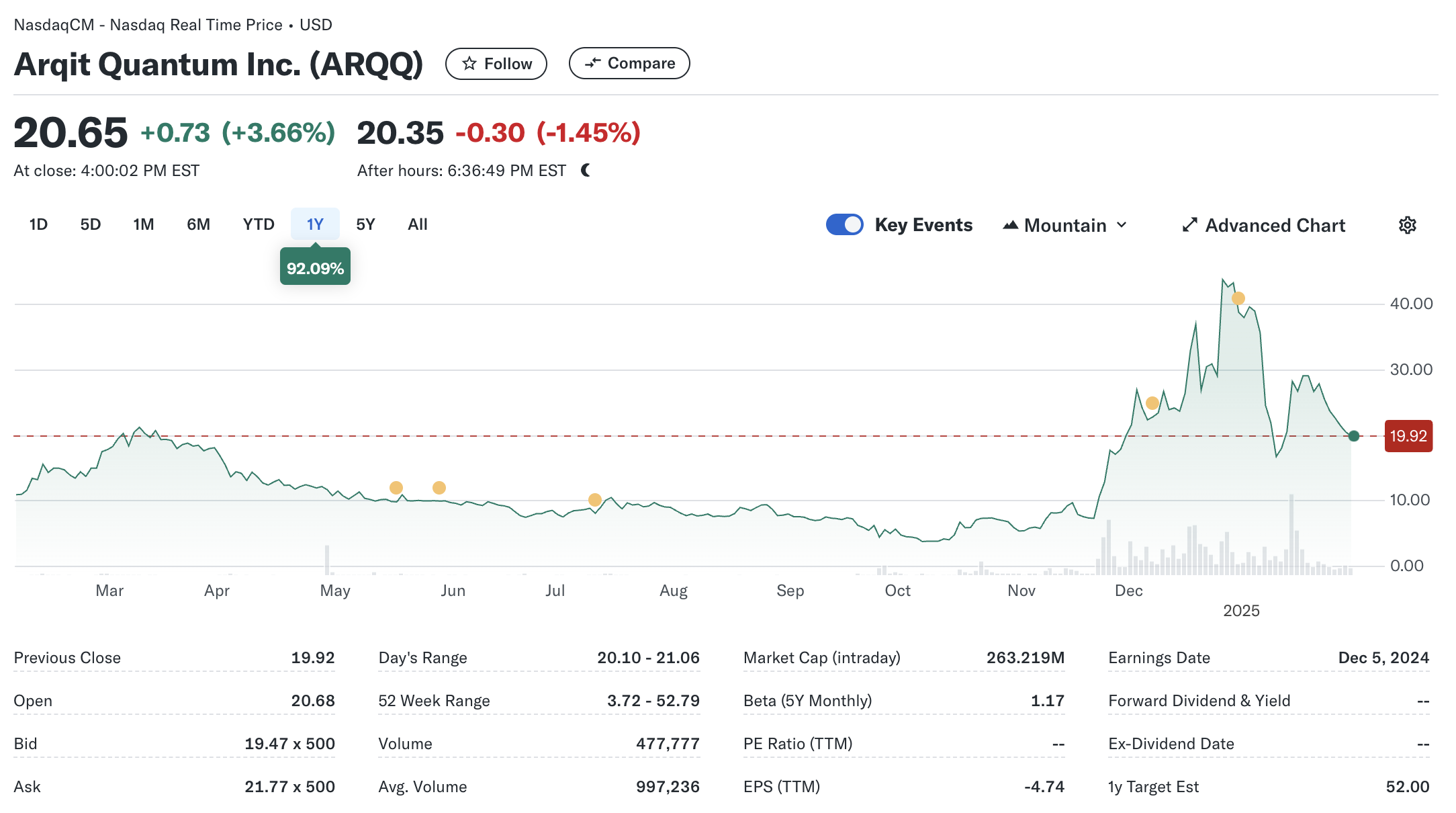Click the 19.92 previous close price label
This screenshot has width=1456, height=813.
pyautogui.click(x=1408, y=436)
